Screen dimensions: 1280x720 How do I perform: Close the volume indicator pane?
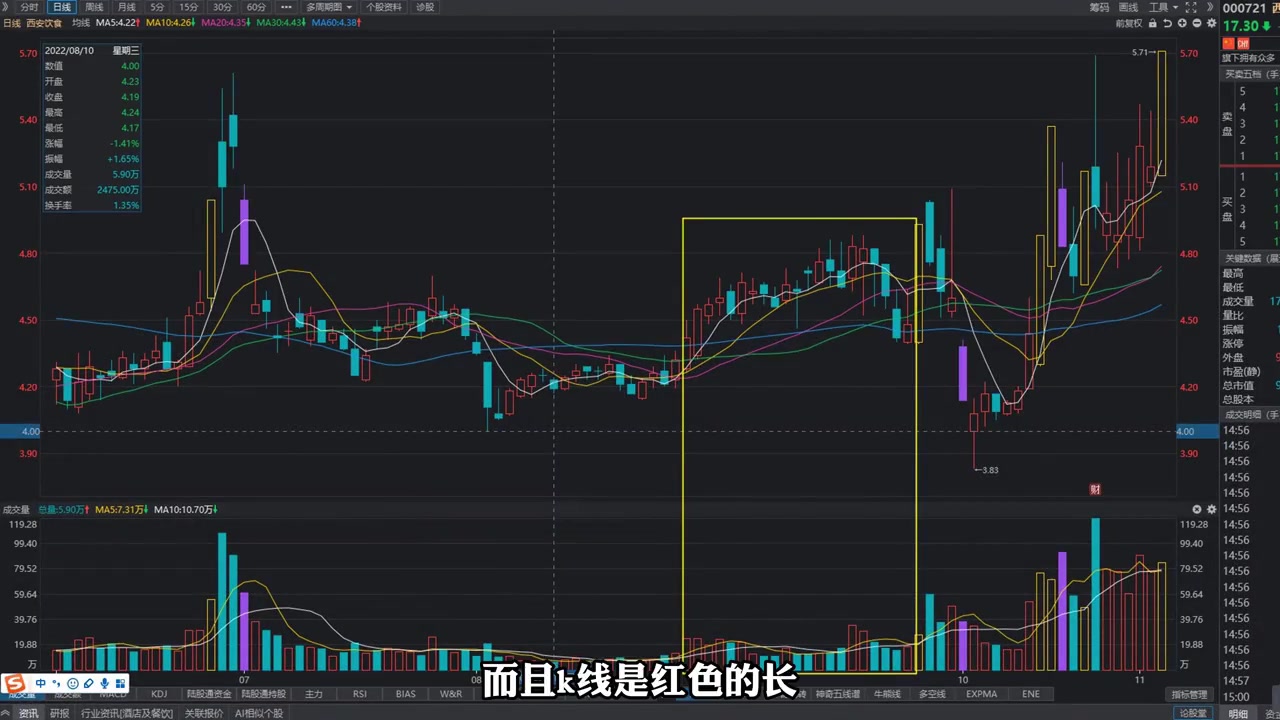click(x=1197, y=509)
